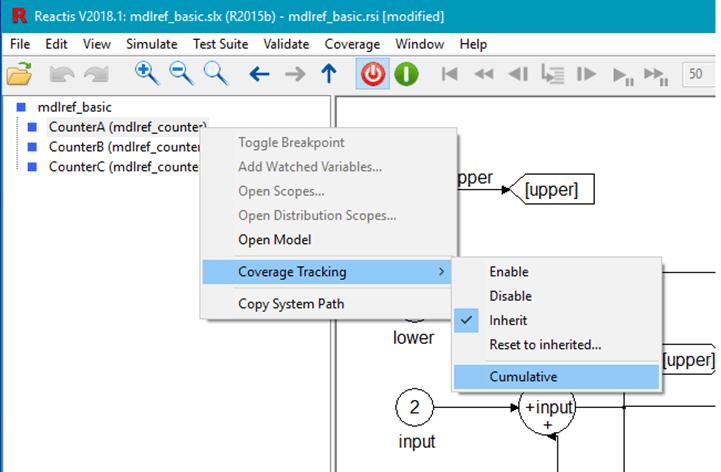
Task: Go back with the blue left arrow
Action: tap(259, 74)
